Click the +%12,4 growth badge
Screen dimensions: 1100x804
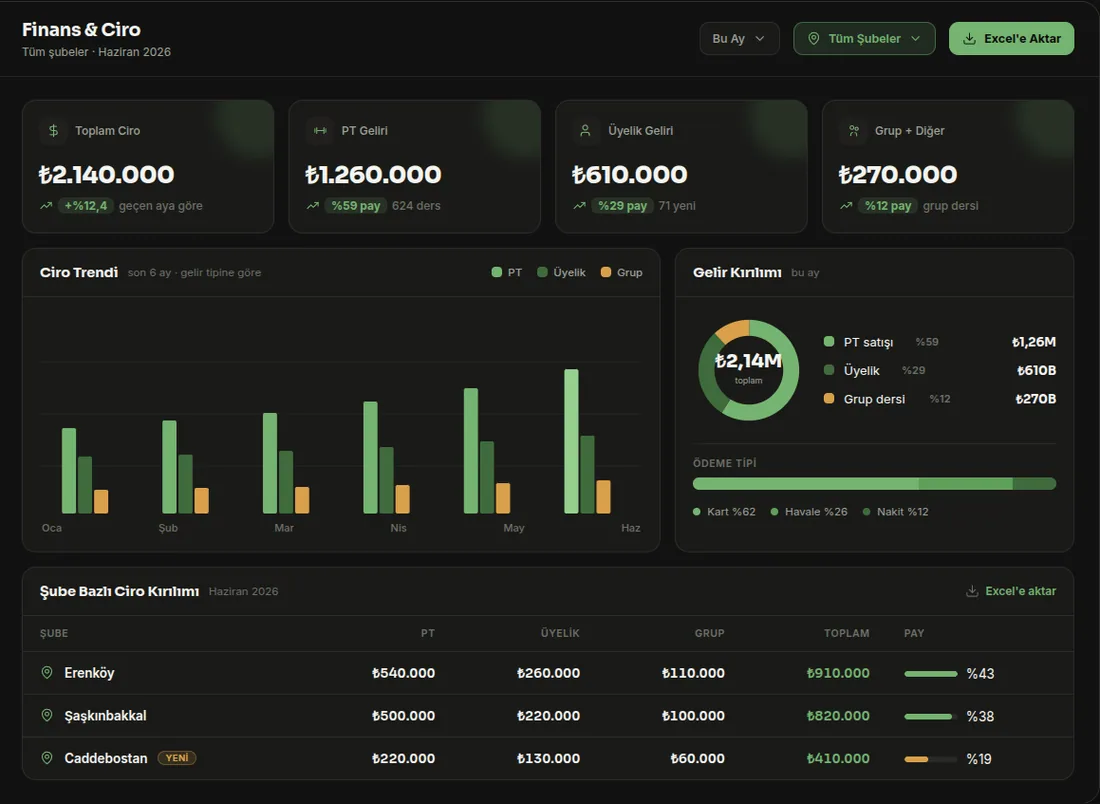[86, 206]
